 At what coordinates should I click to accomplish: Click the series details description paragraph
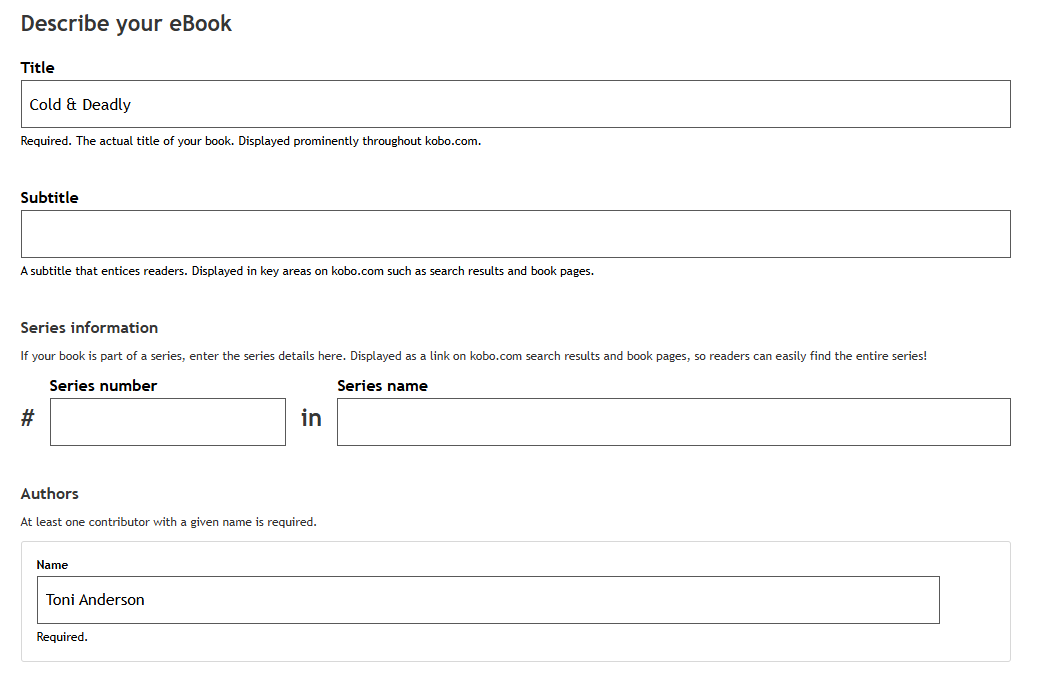tap(473, 356)
